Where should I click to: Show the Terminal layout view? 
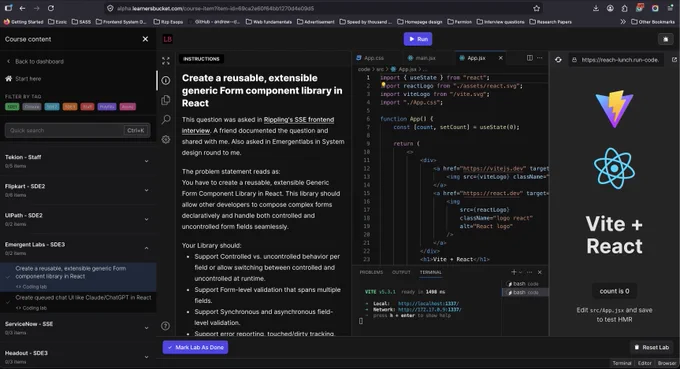point(621,363)
